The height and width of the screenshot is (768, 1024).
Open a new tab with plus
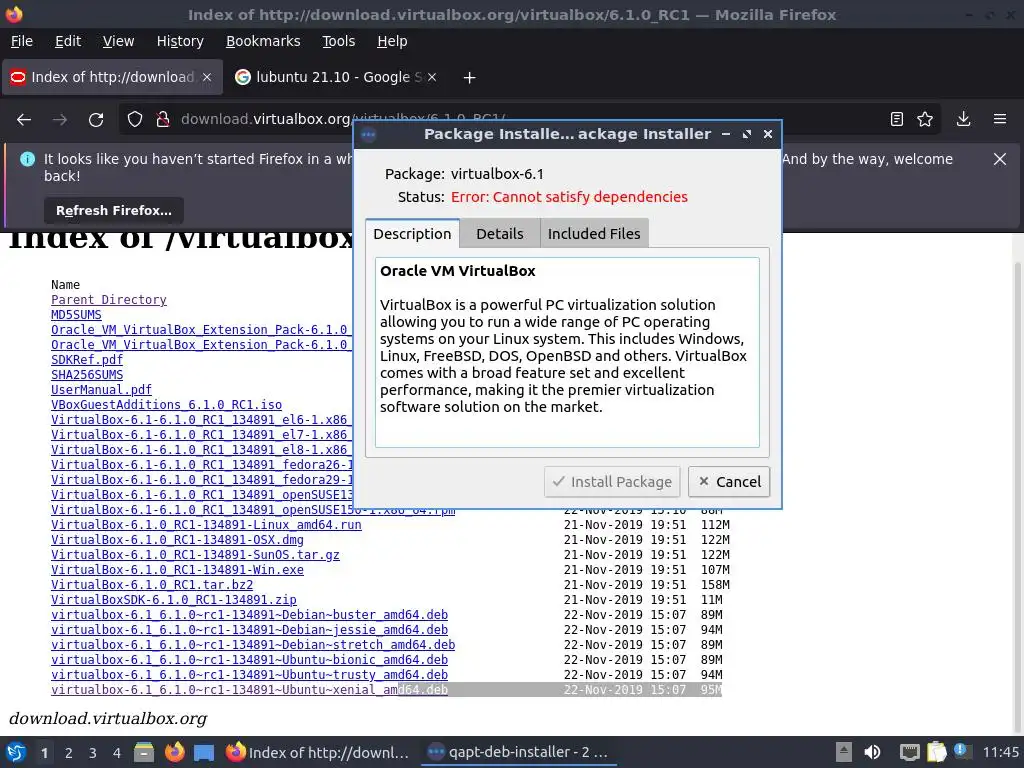tap(469, 78)
